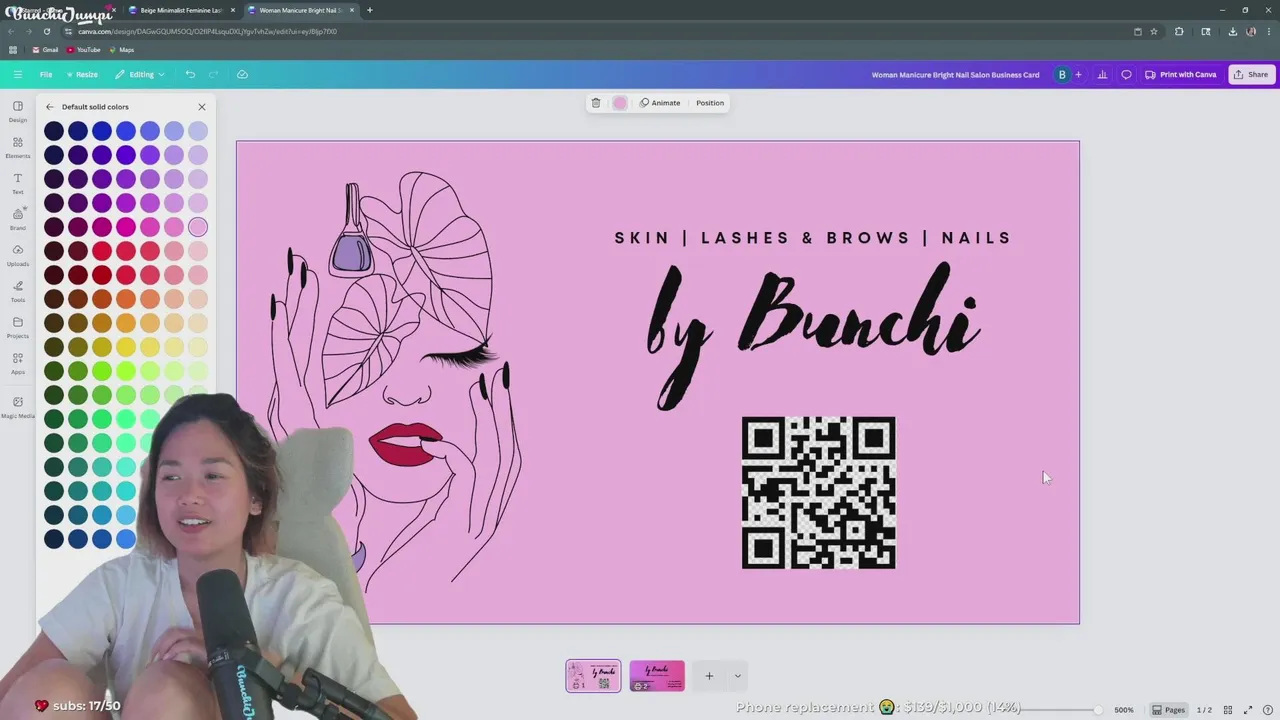
Task: Select page 2 thumbnail
Action: (657, 676)
